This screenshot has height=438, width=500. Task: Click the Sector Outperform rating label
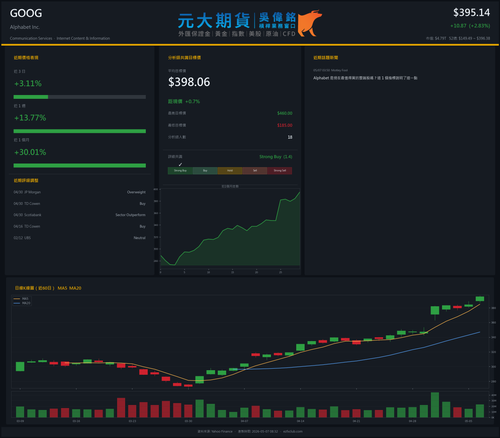pos(130,215)
